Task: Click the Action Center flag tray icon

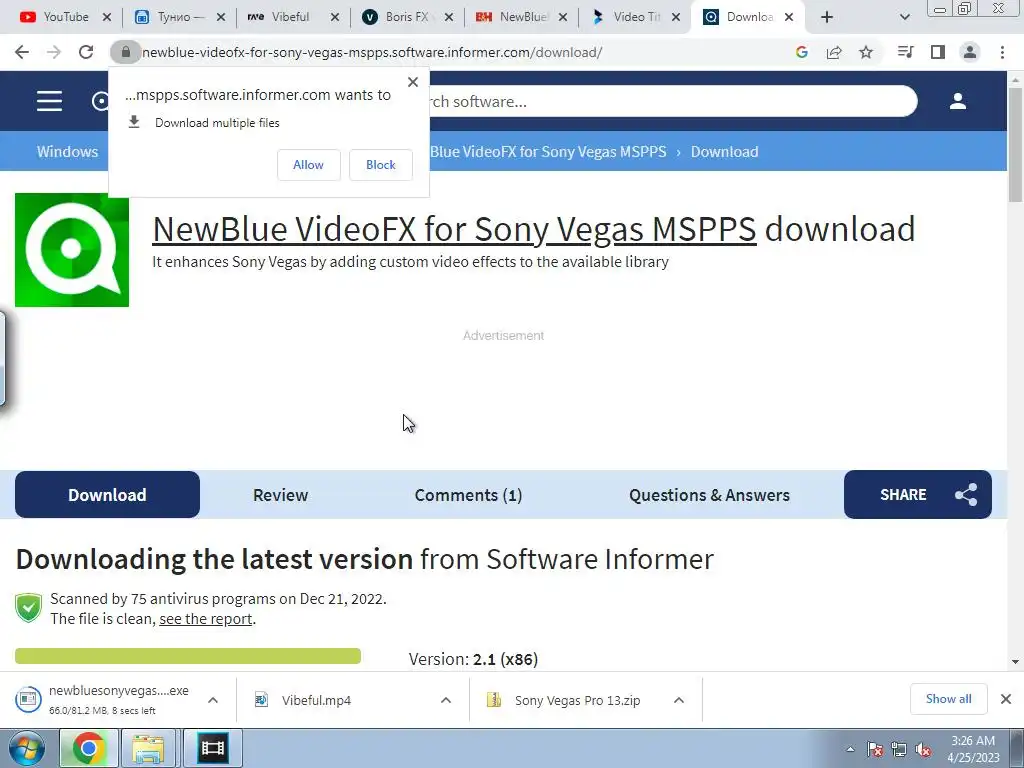Action: (x=875, y=750)
